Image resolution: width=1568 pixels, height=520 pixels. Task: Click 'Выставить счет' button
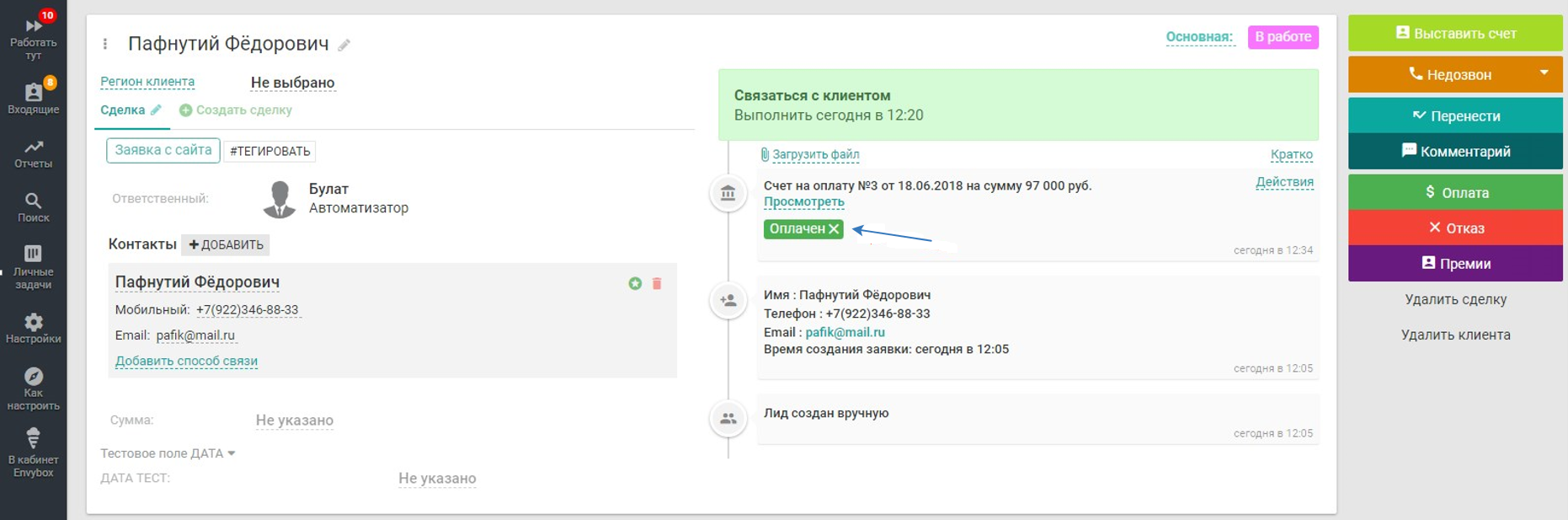tap(1455, 34)
